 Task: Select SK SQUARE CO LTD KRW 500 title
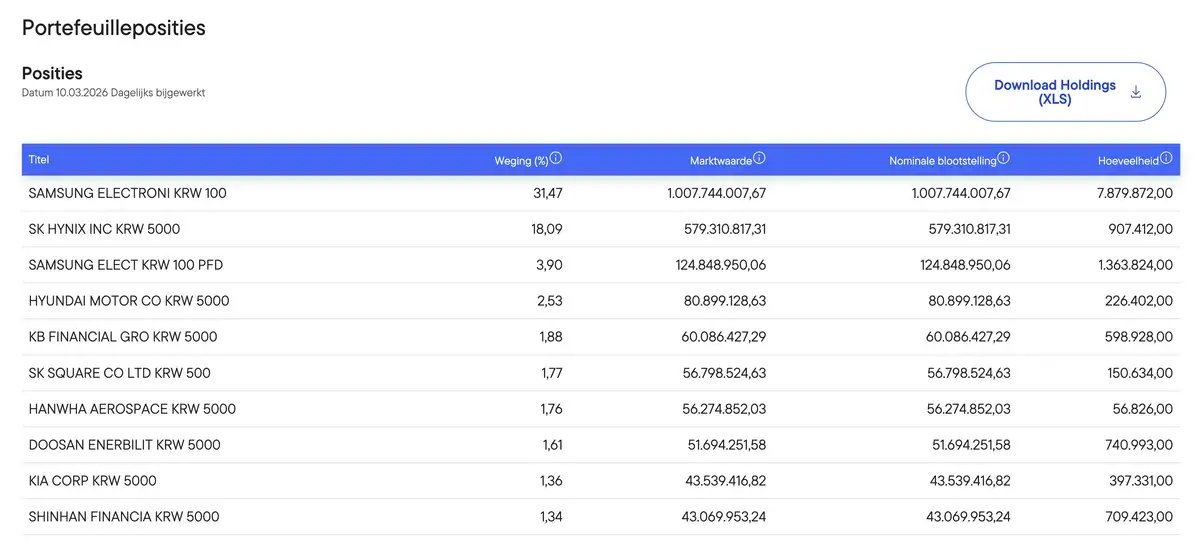(x=120, y=373)
